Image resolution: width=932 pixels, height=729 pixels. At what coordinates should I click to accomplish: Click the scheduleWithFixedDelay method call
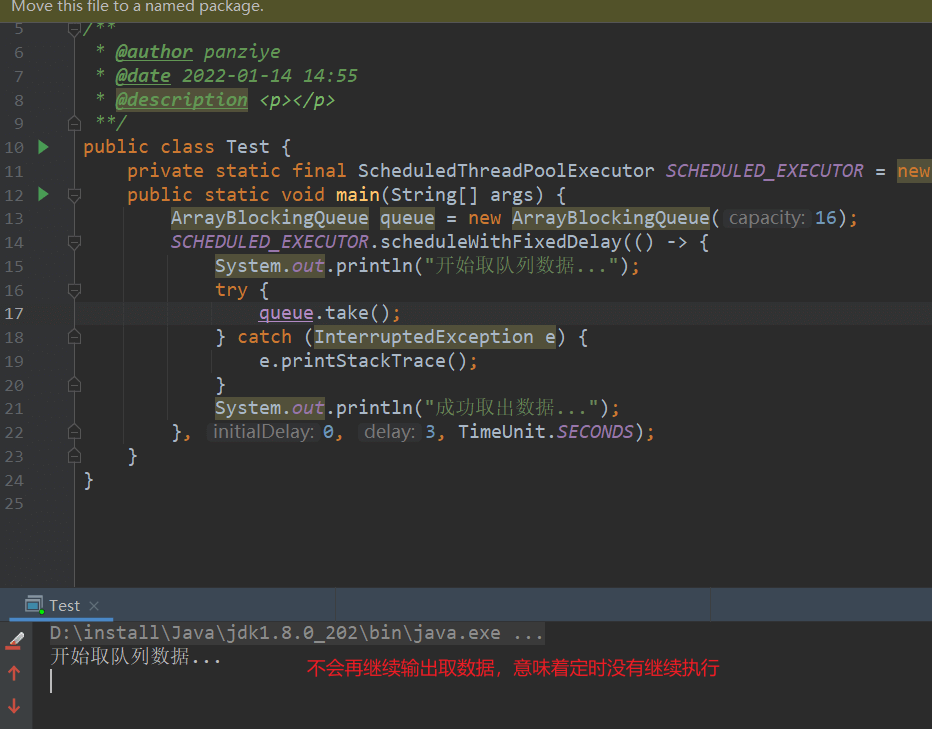tap(501, 242)
